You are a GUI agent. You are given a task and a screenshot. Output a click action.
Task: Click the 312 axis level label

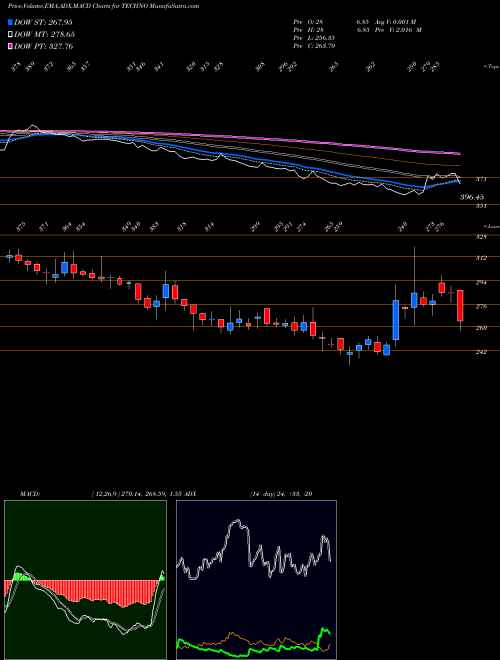tap(481, 258)
